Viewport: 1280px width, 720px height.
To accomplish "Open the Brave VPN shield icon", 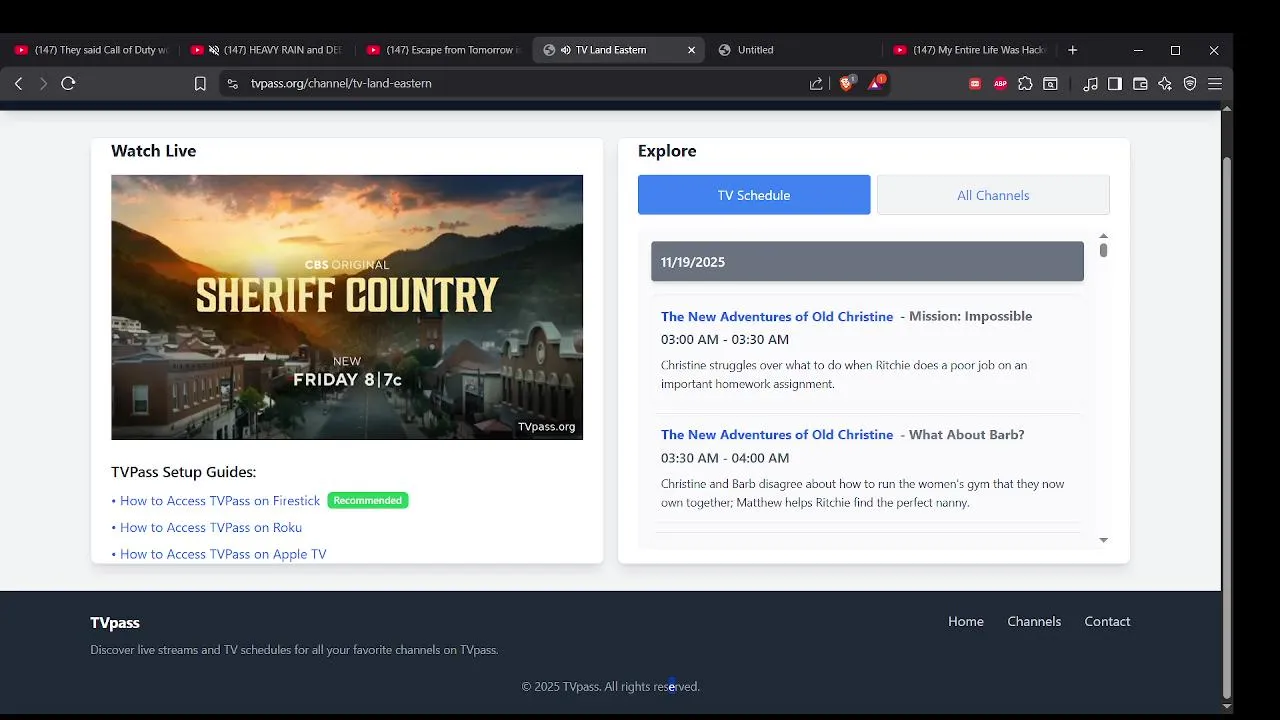I will (x=1190, y=84).
